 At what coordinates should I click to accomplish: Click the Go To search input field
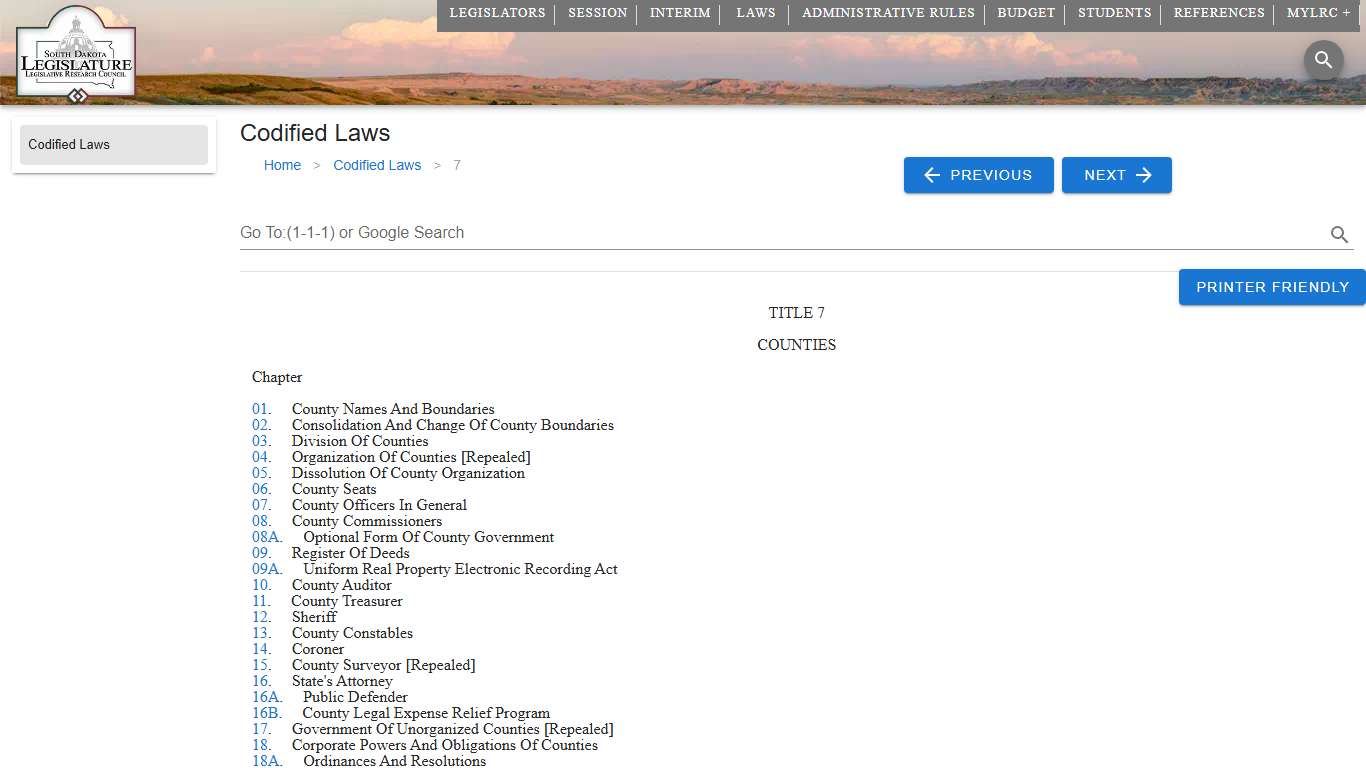pos(700,232)
